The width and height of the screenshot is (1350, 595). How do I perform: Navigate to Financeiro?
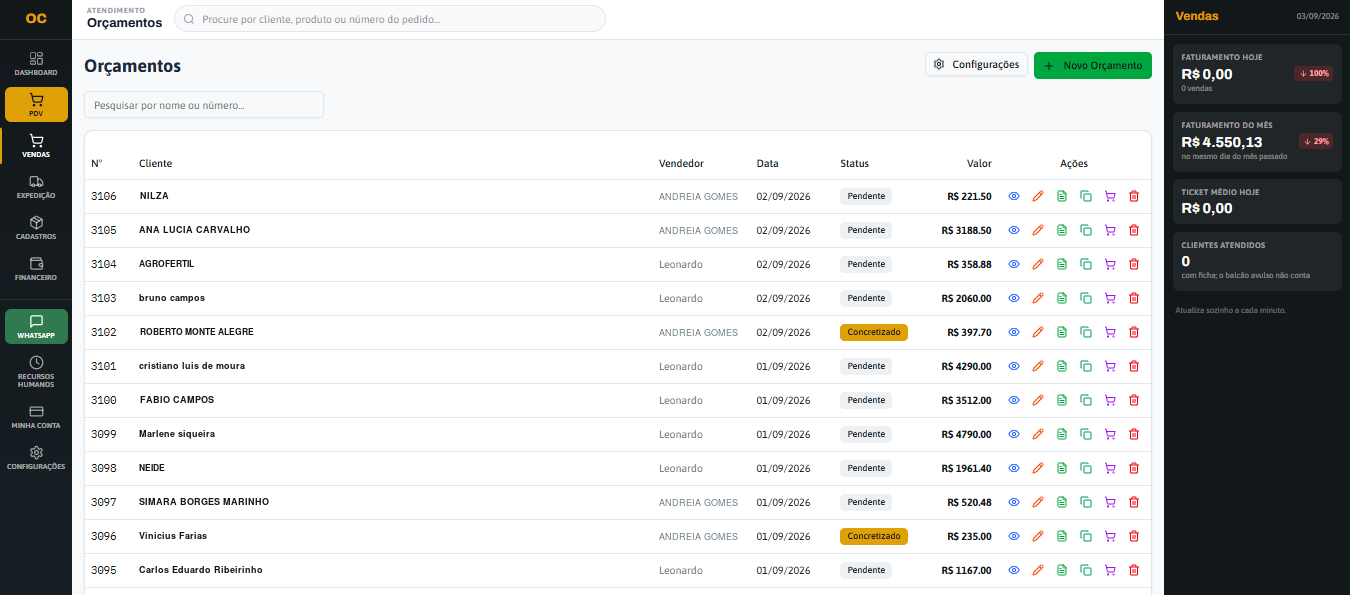tap(36, 269)
